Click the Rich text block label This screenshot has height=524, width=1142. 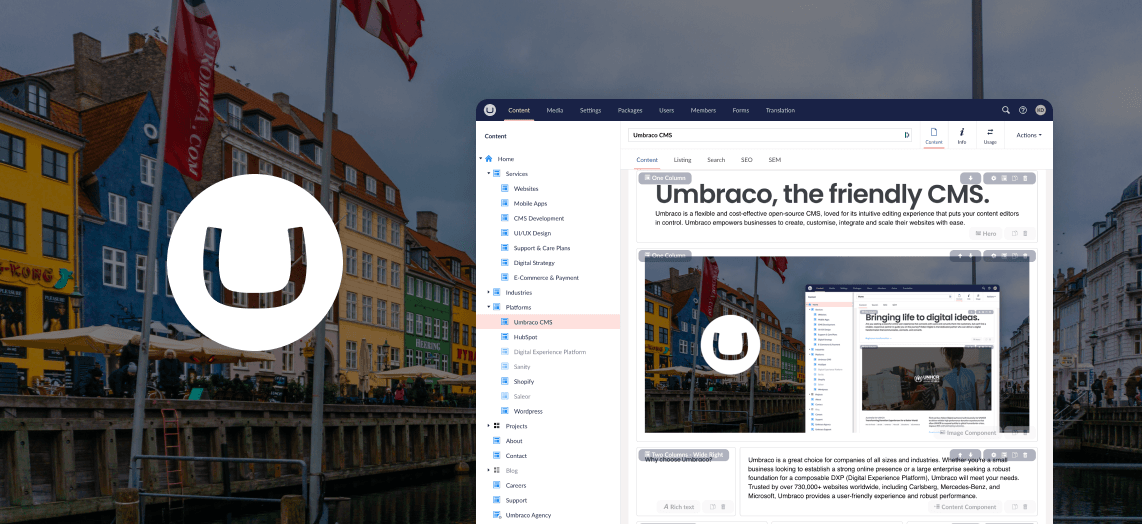(x=679, y=507)
